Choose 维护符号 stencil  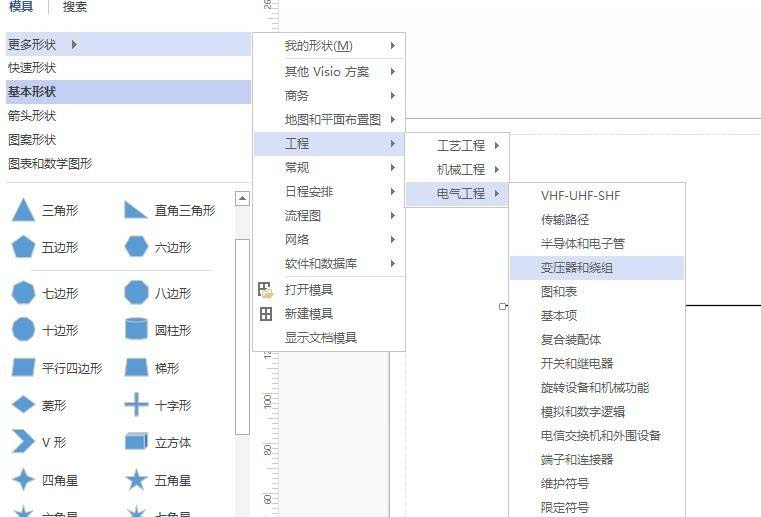click(597, 484)
